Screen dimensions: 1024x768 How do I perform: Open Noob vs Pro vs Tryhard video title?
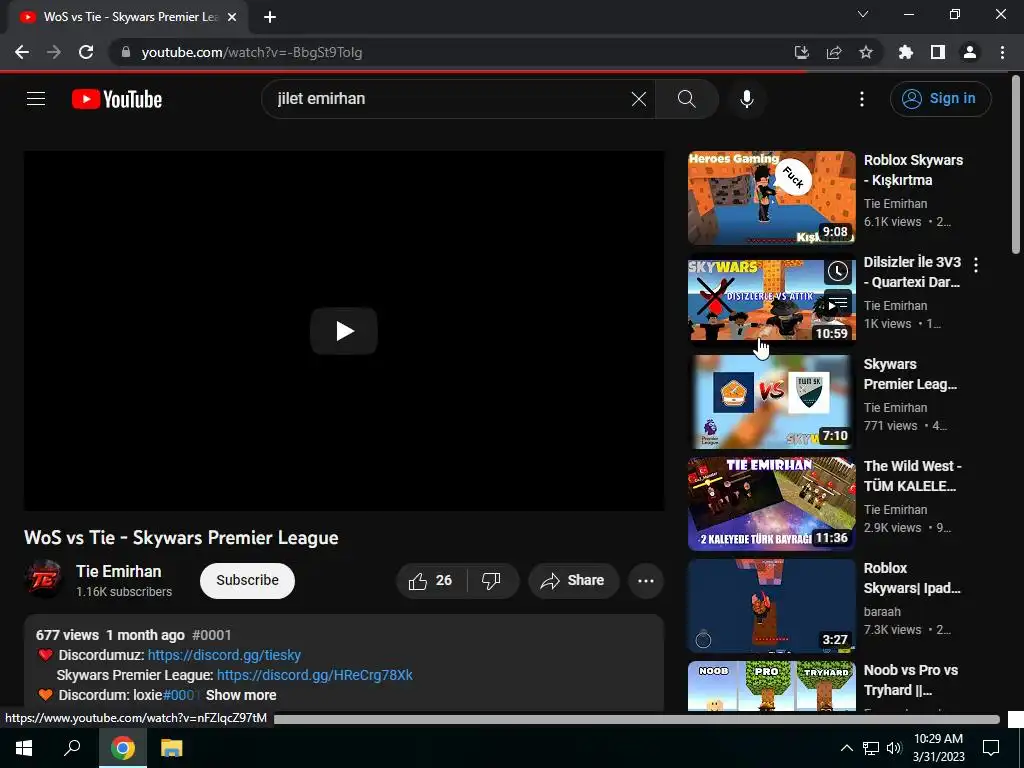point(910,680)
